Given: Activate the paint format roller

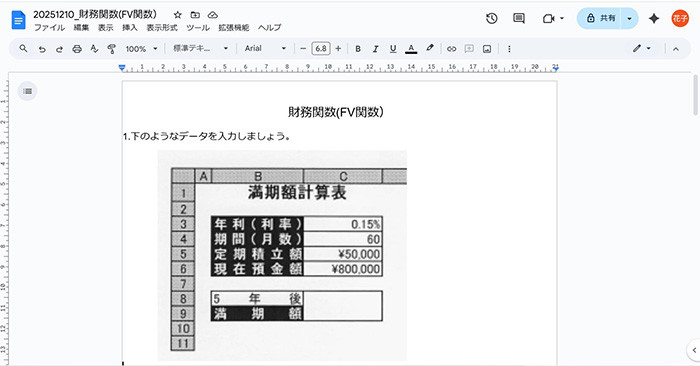Looking at the screenshot, I should pyautogui.click(x=112, y=49).
